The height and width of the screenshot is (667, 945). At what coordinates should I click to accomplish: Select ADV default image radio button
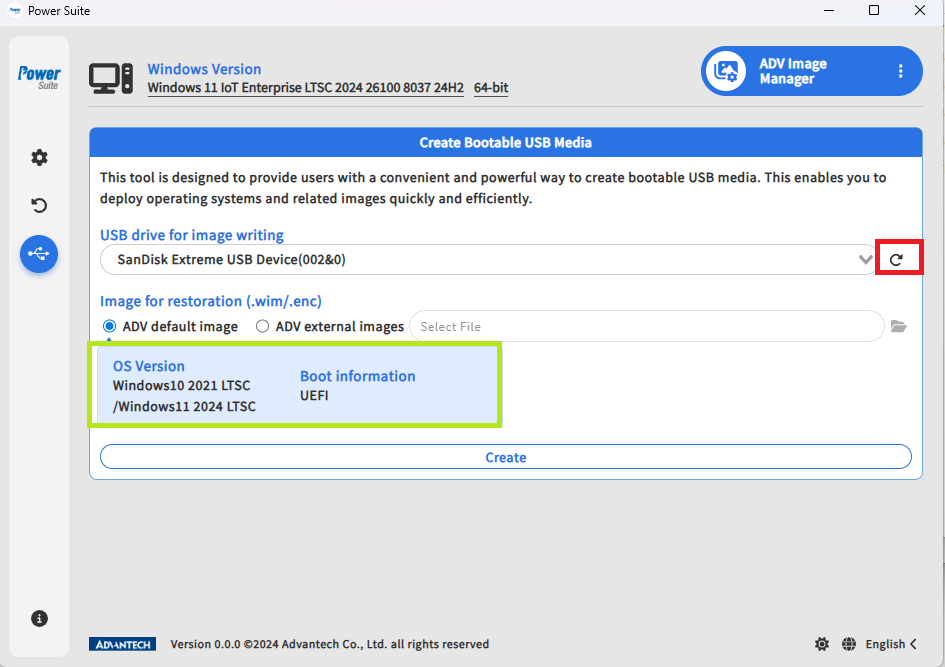109,326
